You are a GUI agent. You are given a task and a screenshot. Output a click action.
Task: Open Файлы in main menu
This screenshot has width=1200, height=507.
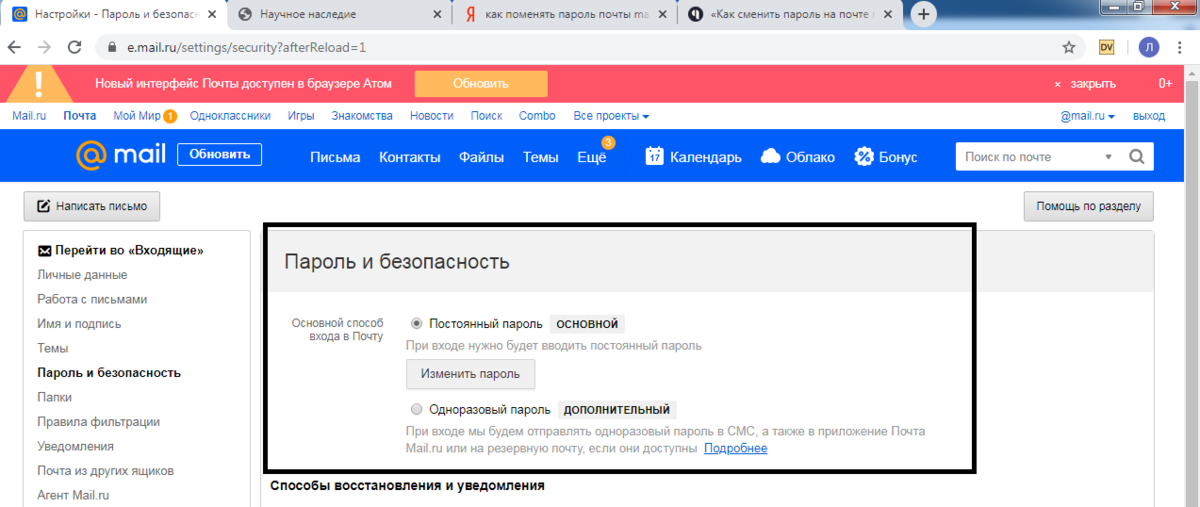click(x=481, y=157)
